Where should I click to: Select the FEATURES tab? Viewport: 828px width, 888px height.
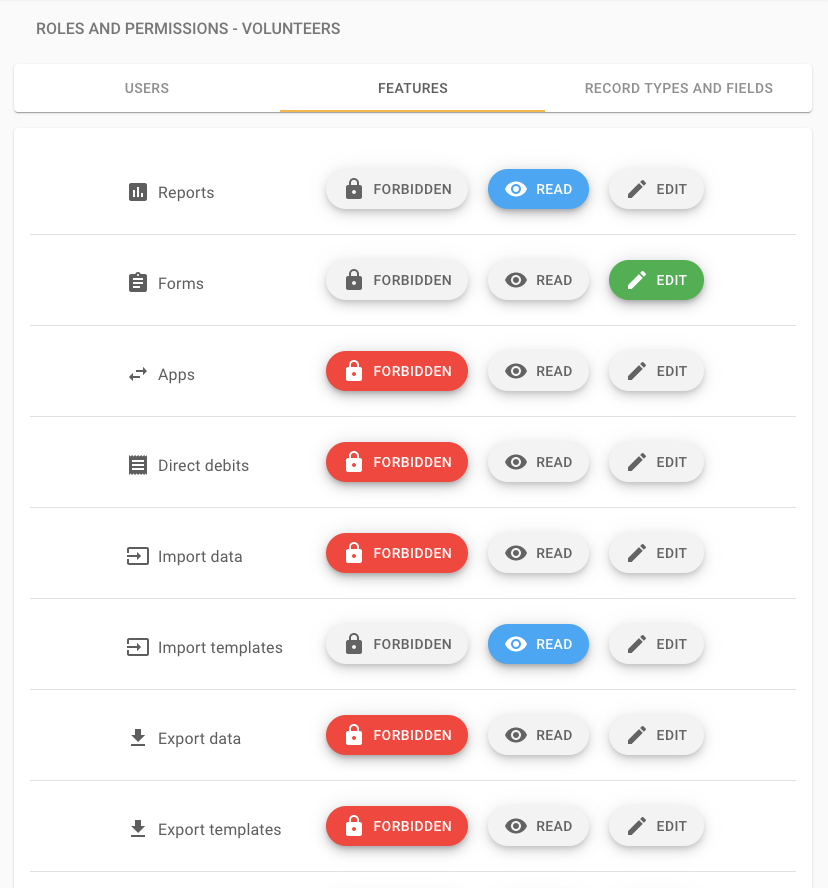pyautogui.click(x=412, y=88)
